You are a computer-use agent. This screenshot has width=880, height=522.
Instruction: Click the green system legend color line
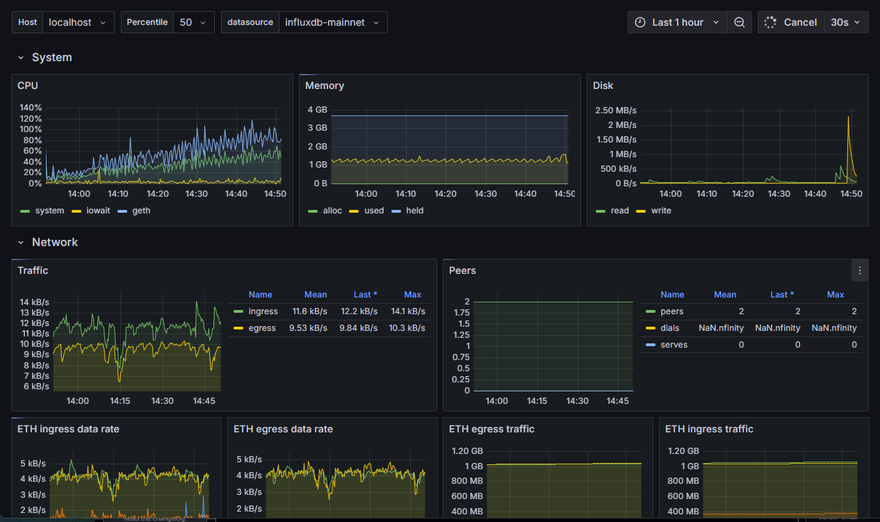pyautogui.click(x=25, y=211)
